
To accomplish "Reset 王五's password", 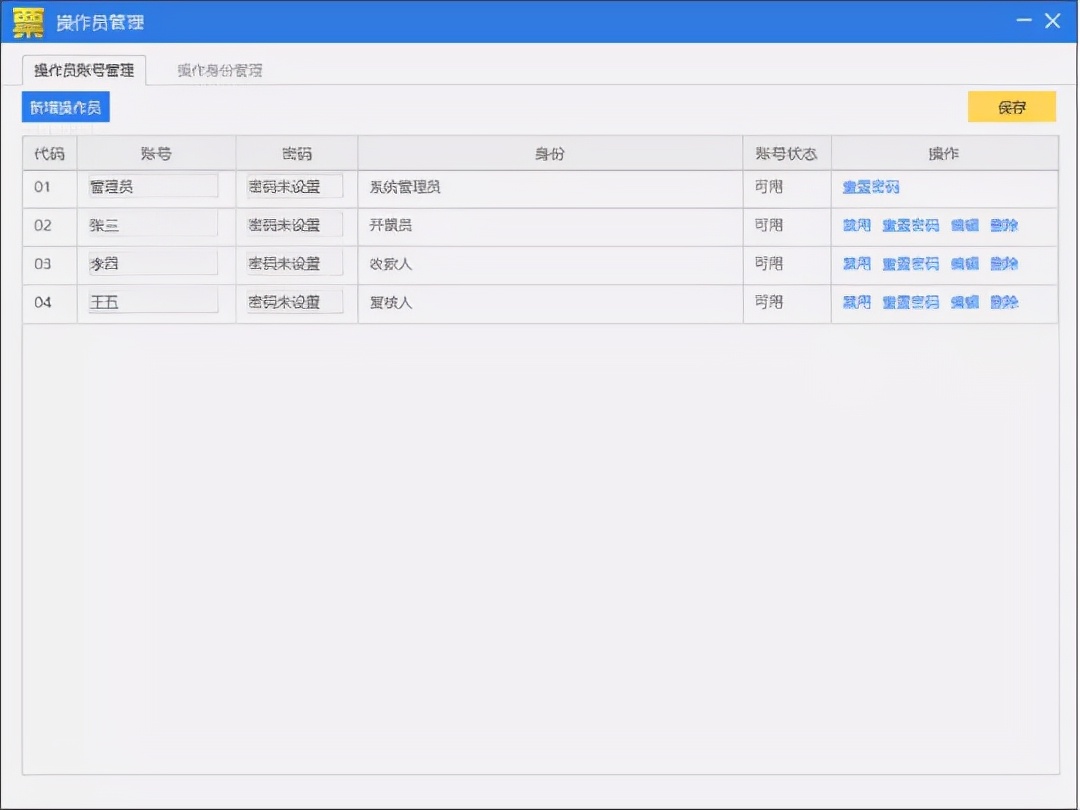I will pyautogui.click(x=910, y=302).
